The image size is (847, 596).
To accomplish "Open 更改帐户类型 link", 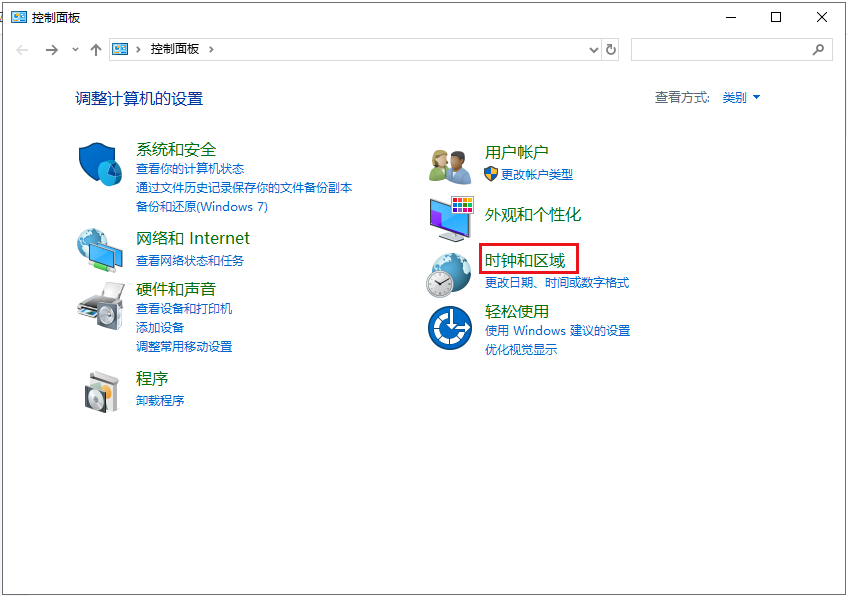I will click(537, 174).
